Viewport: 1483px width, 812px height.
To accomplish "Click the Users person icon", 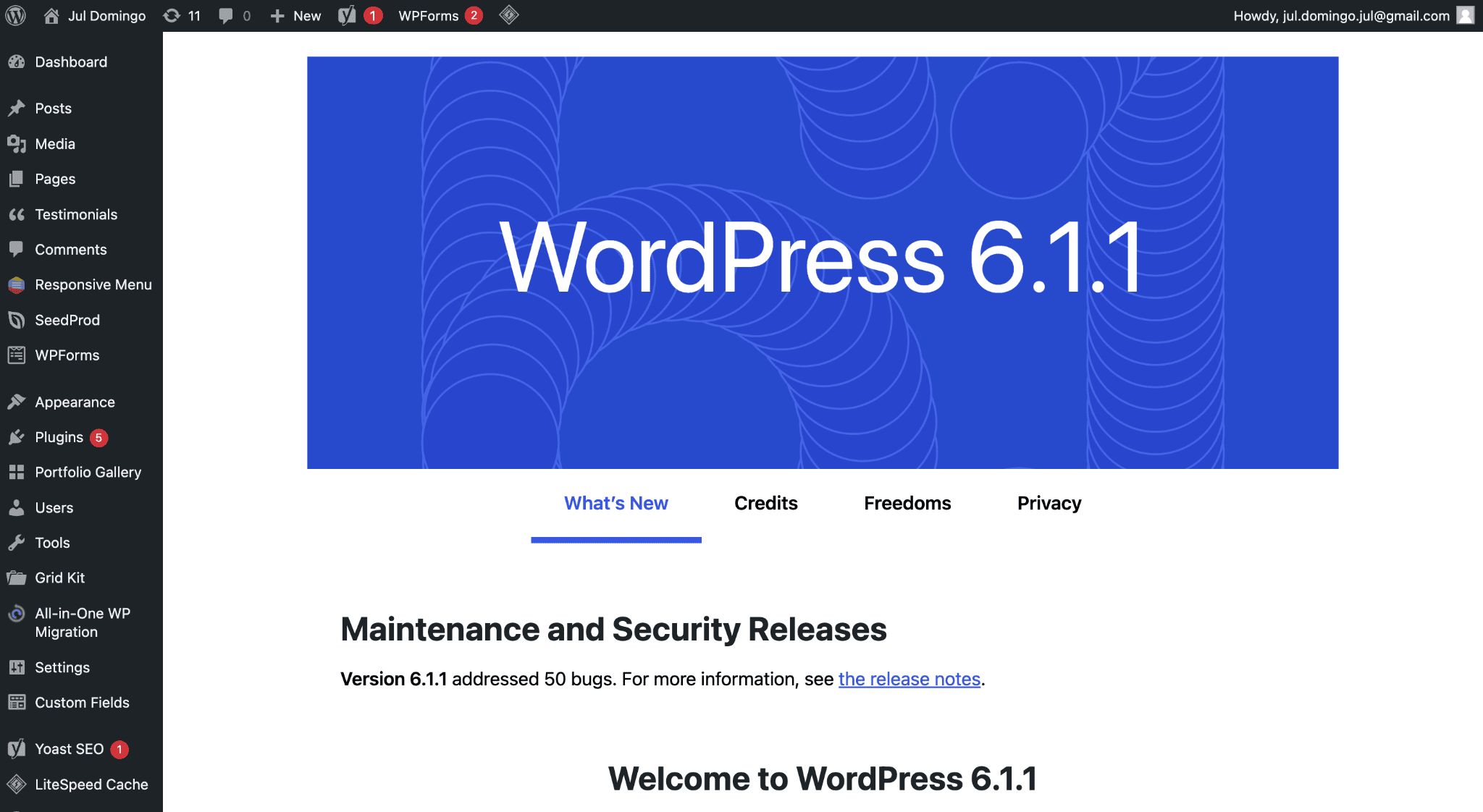I will 17,507.
